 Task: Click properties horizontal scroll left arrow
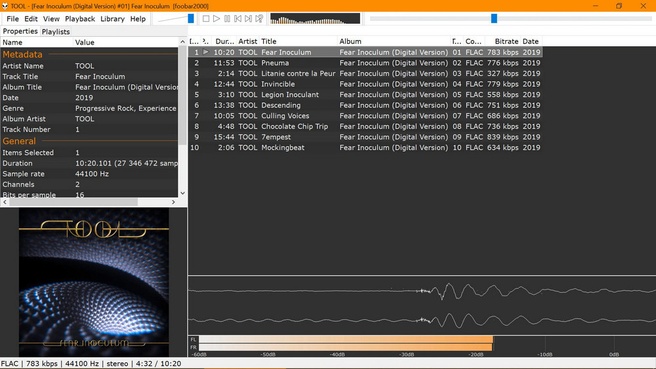pyautogui.click(x=5, y=202)
